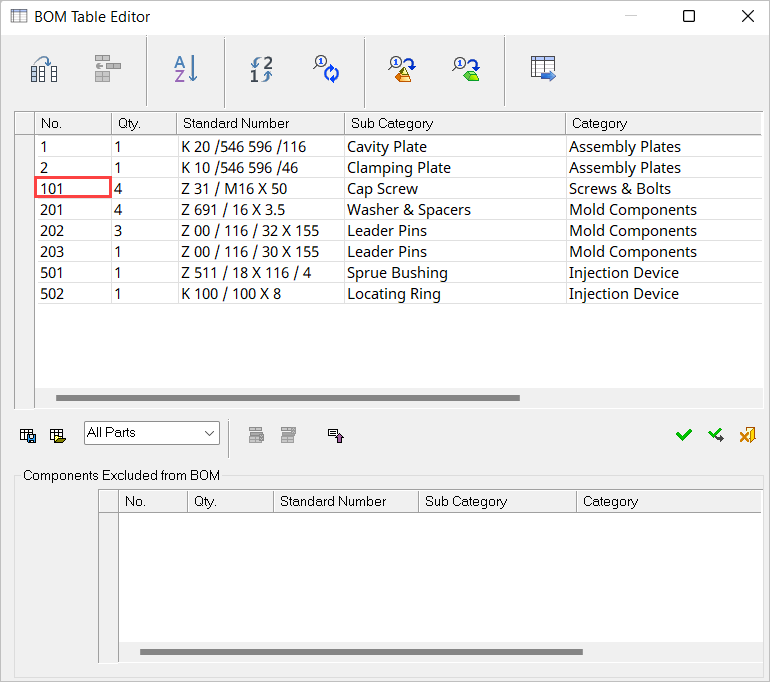Click the upper table horizontal scrollbar
The height and width of the screenshot is (682, 770).
(288, 398)
